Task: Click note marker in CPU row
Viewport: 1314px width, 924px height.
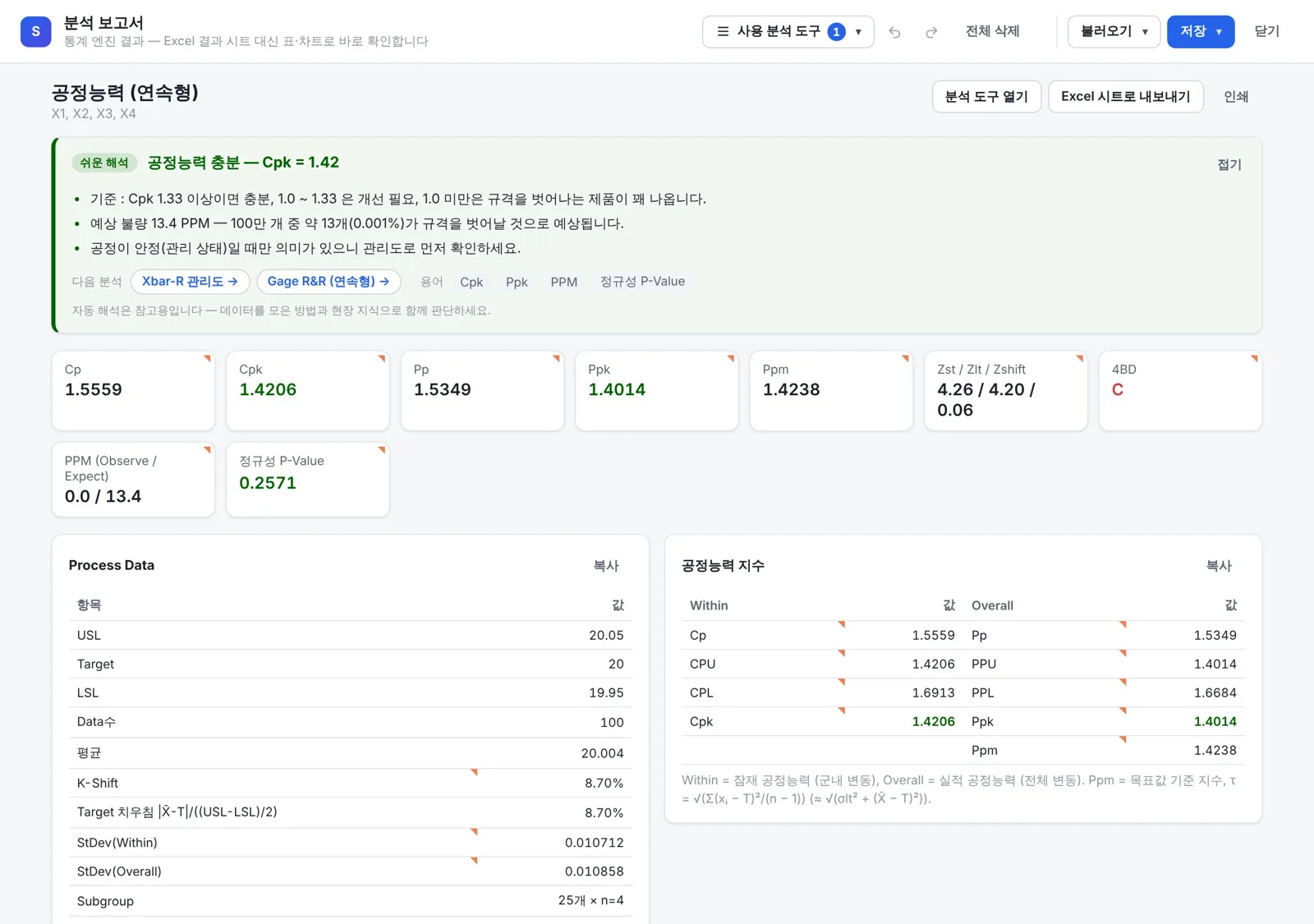Action: pyautogui.click(x=842, y=653)
